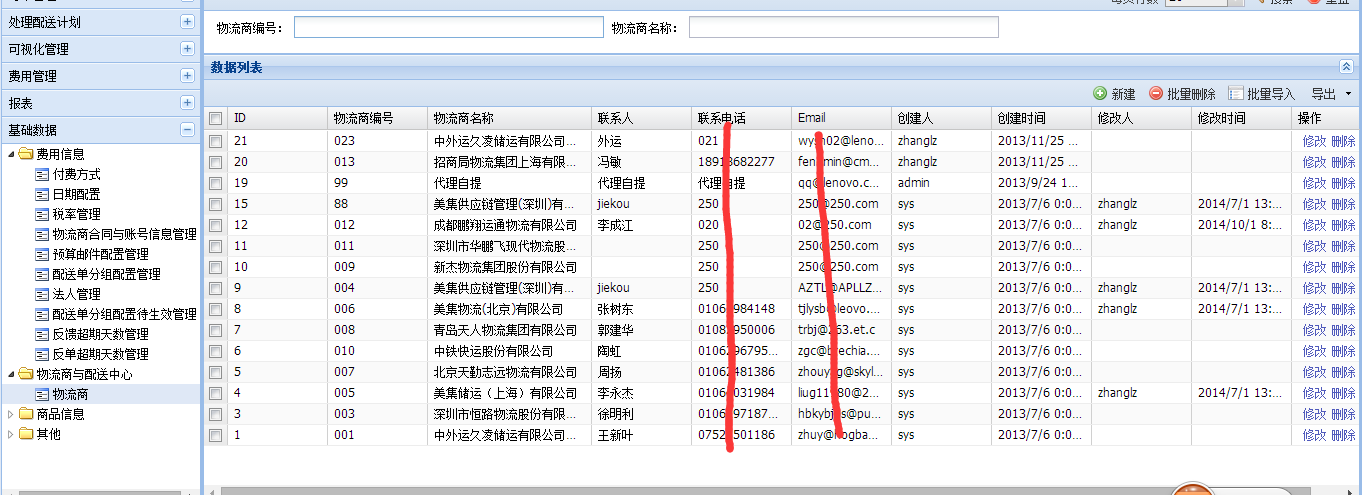The width and height of the screenshot is (1362, 495).
Task: Click the 批量导入 sheet icon
Action: (x=1235, y=93)
